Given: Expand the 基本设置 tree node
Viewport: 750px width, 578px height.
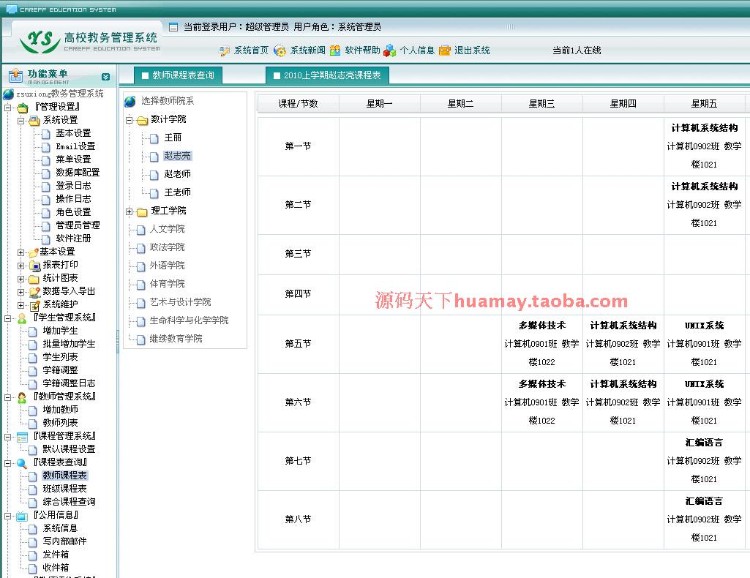Looking at the screenshot, I should [21, 252].
